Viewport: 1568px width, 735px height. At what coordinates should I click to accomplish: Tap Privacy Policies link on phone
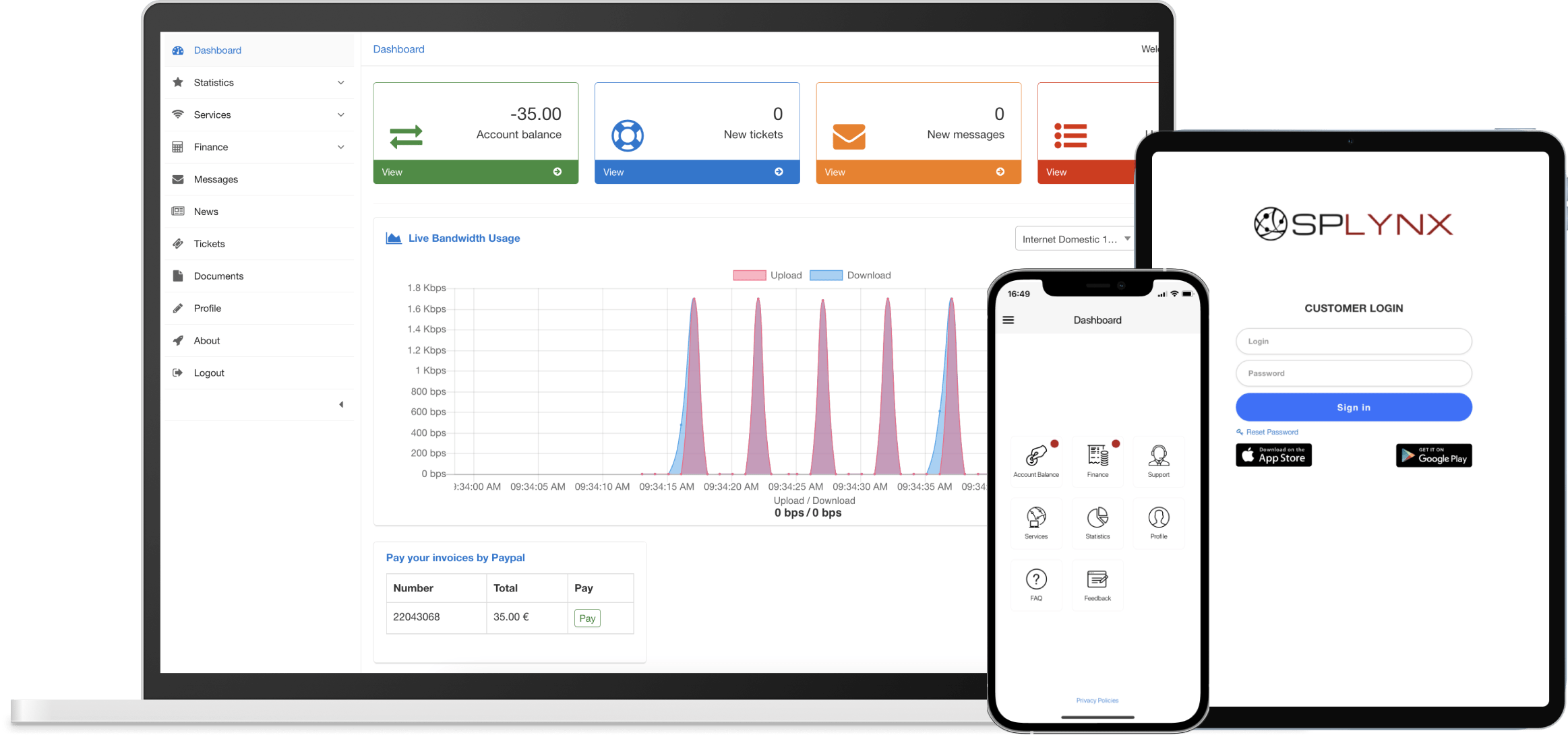pos(1097,701)
